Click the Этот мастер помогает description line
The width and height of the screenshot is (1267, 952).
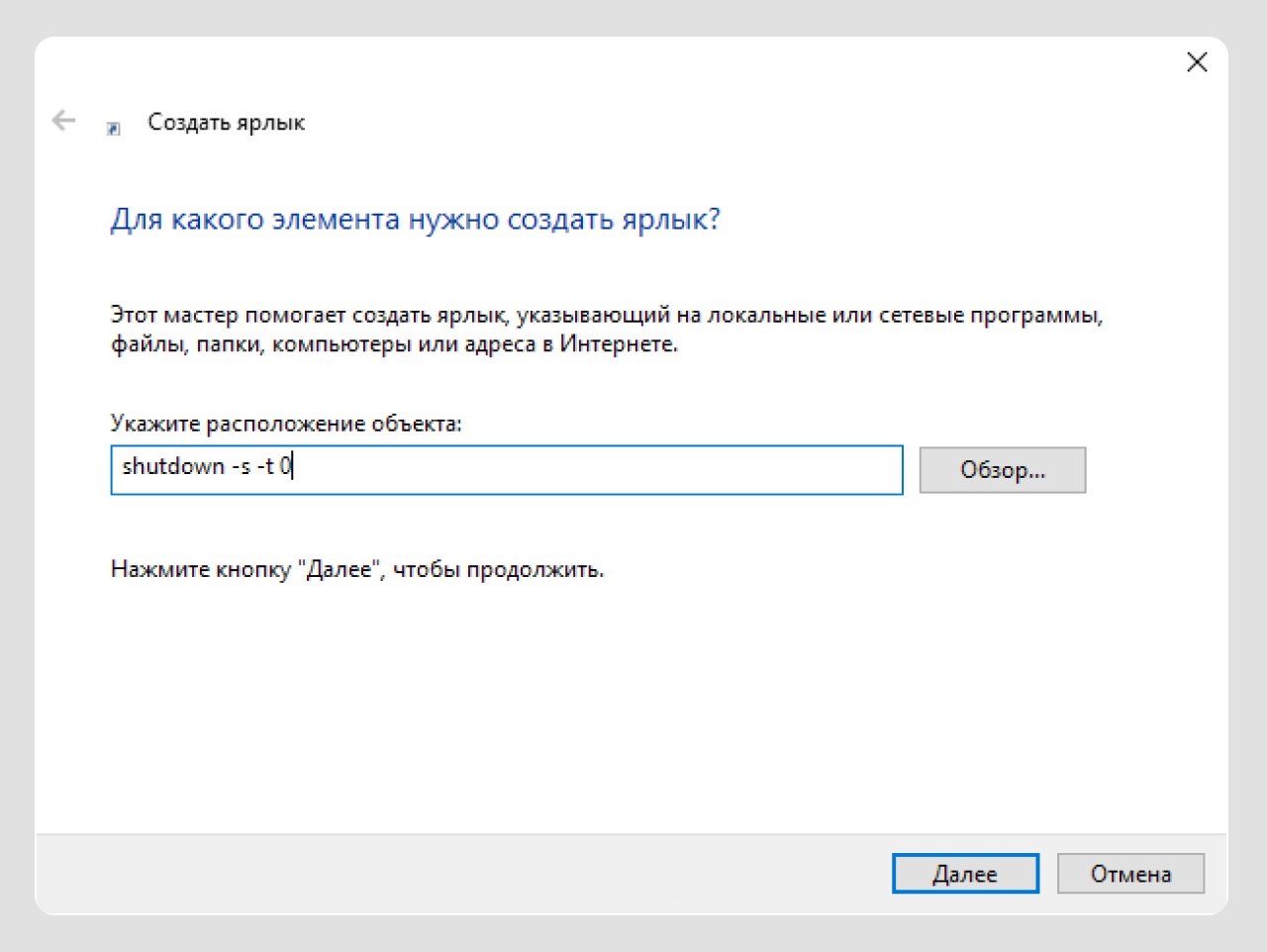click(x=606, y=316)
